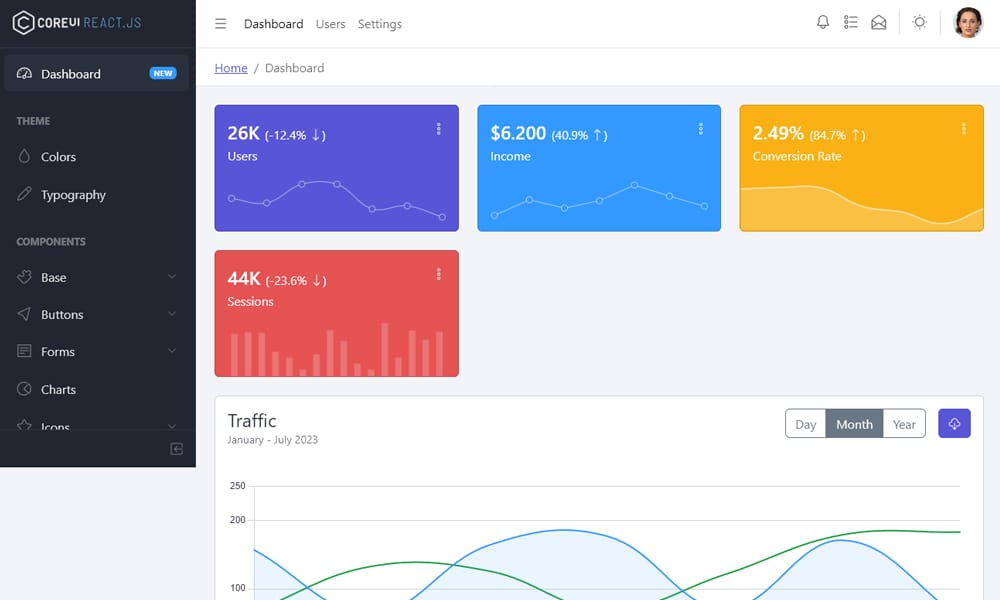Download traffic data with the cloud button

tap(954, 423)
